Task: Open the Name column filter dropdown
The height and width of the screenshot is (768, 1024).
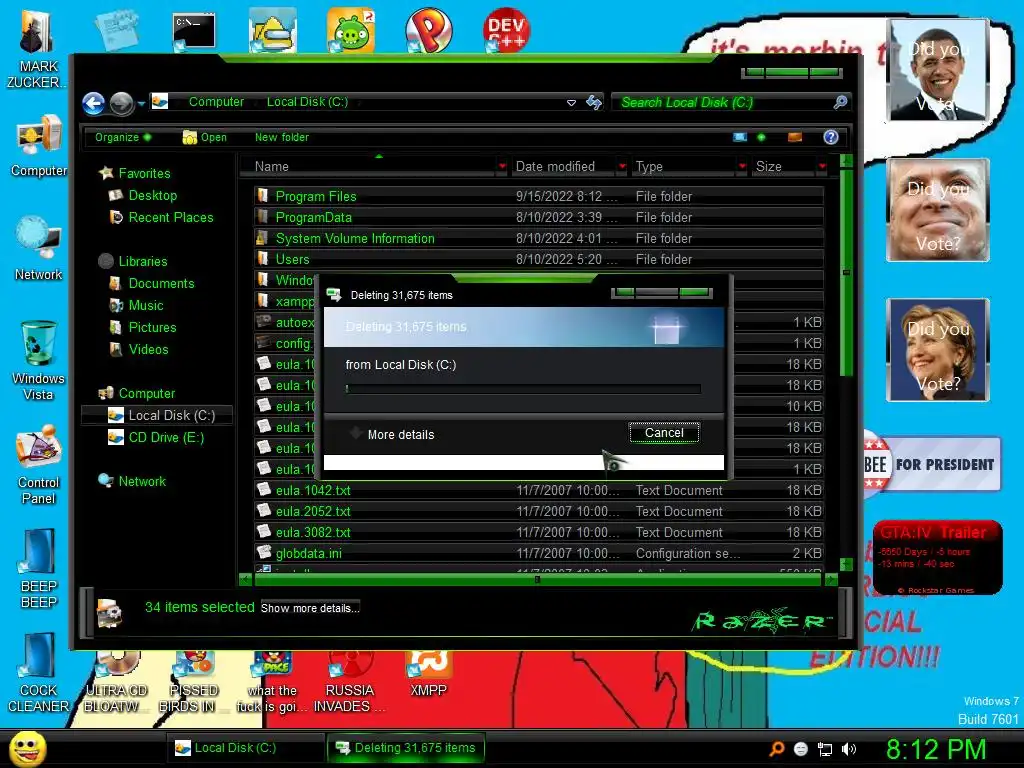Action: 502,167
